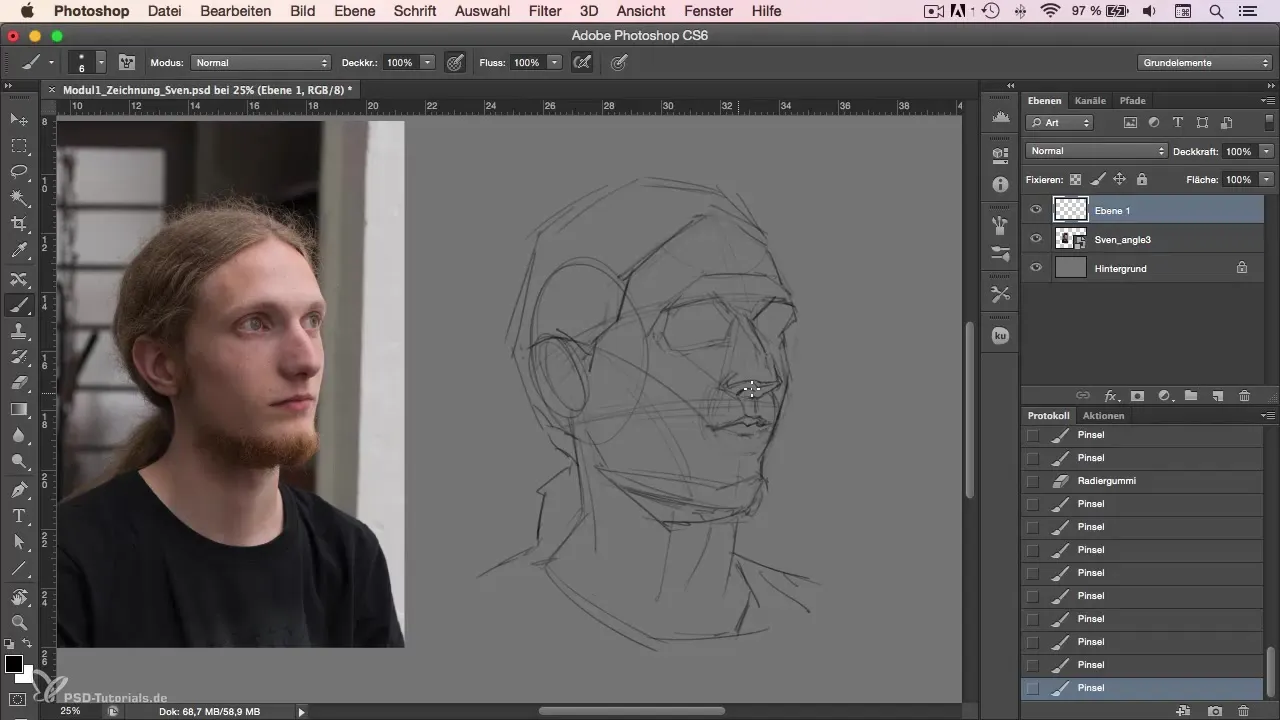The width and height of the screenshot is (1280, 720).
Task: Open the Deckkraft layer opacity dropdown
Action: click(1267, 151)
